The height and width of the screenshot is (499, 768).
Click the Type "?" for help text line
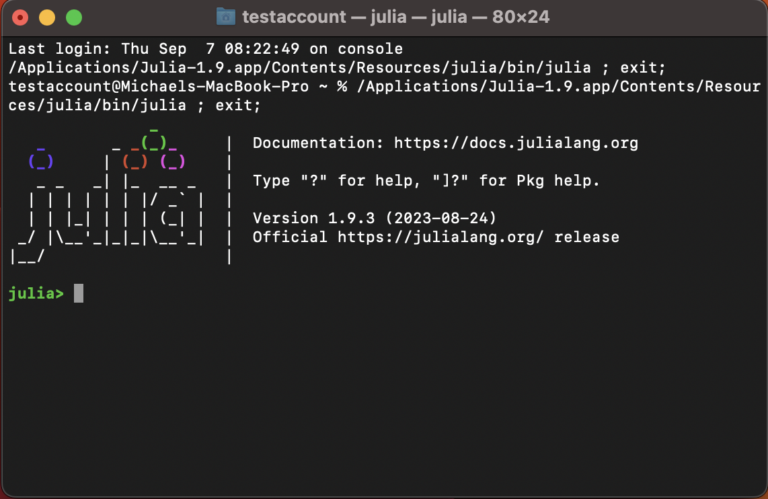point(426,181)
